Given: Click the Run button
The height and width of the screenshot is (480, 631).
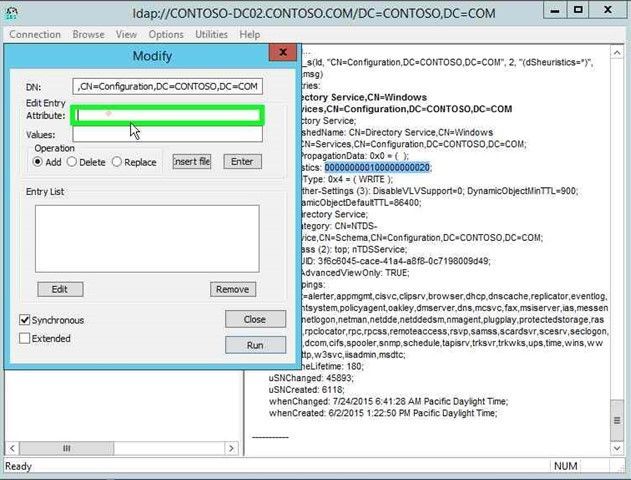Looking at the screenshot, I should pos(255,345).
